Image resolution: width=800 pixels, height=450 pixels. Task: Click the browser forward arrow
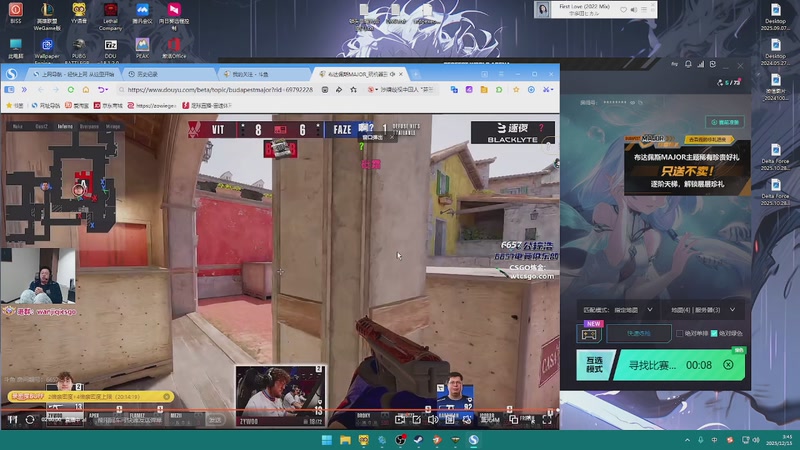coord(56,90)
